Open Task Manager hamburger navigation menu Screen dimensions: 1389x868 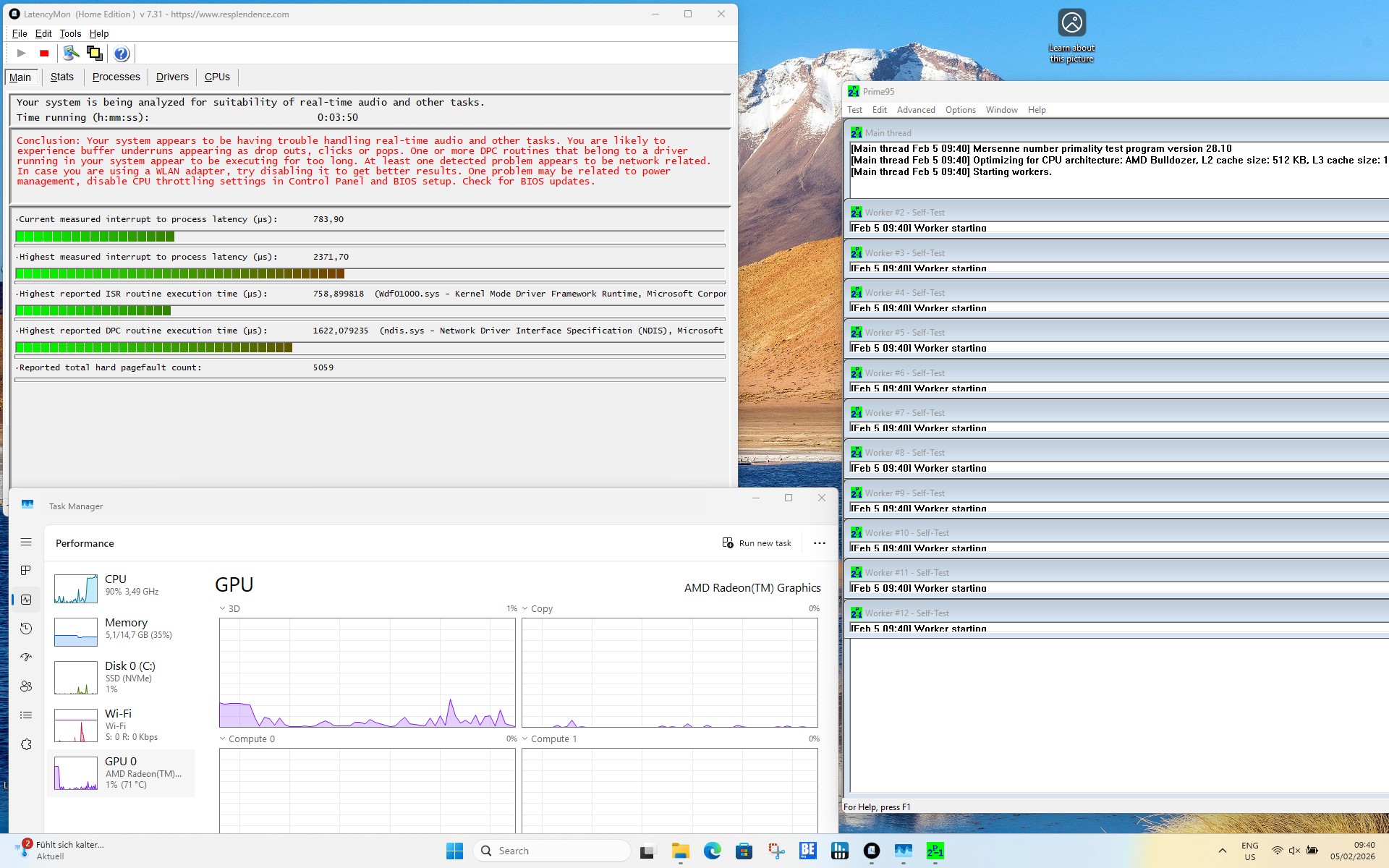click(x=26, y=542)
